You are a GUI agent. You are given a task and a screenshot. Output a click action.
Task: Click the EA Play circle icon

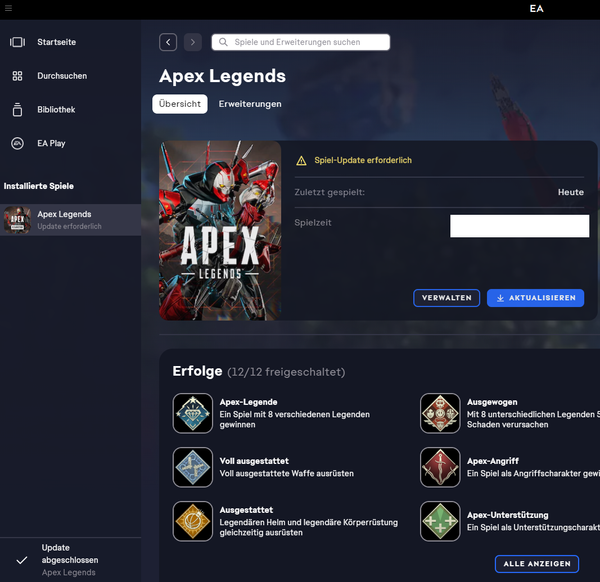(x=17, y=143)
